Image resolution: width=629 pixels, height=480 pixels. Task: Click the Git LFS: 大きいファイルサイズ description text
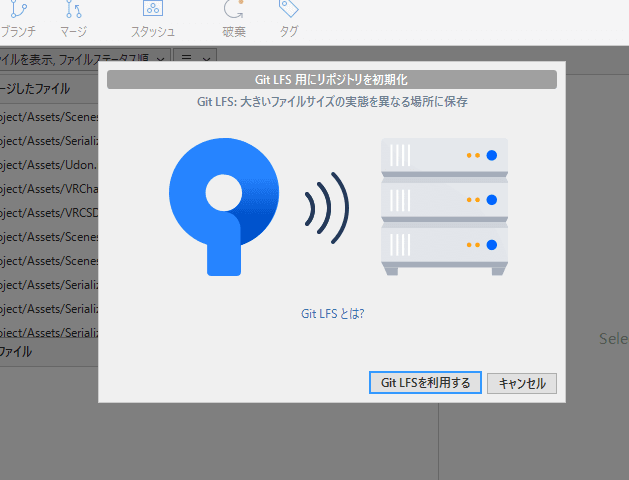[x=332, y=101]
